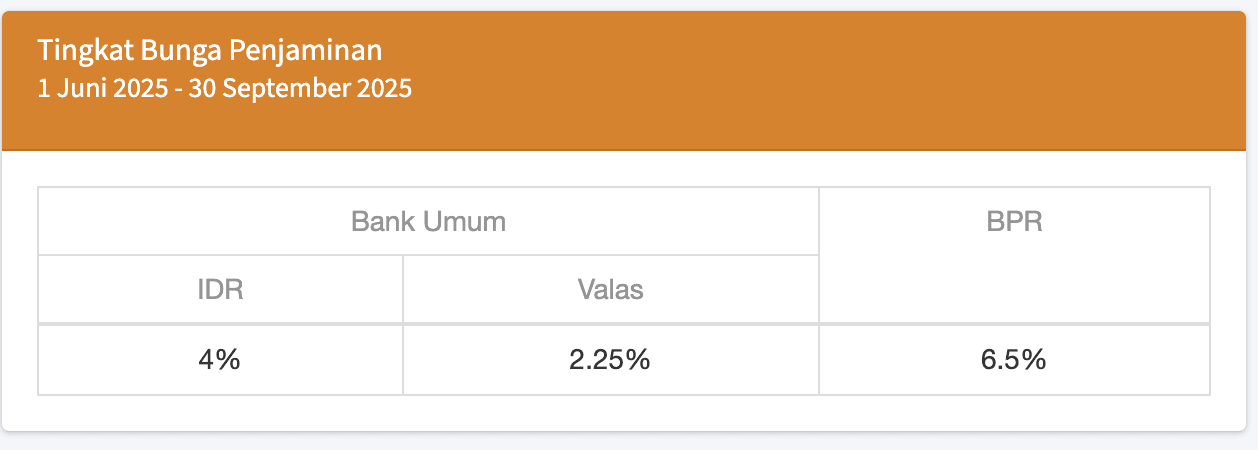Click the dash between the two dates

(178, 88)
